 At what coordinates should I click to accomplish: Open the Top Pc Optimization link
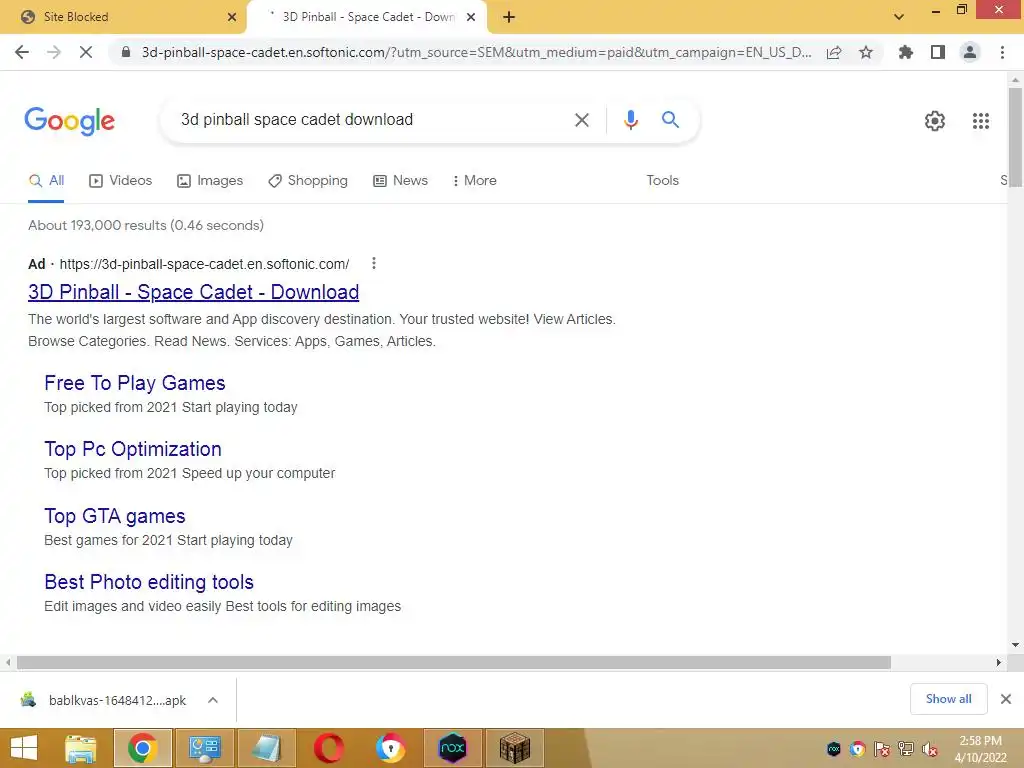coord(133,449)
